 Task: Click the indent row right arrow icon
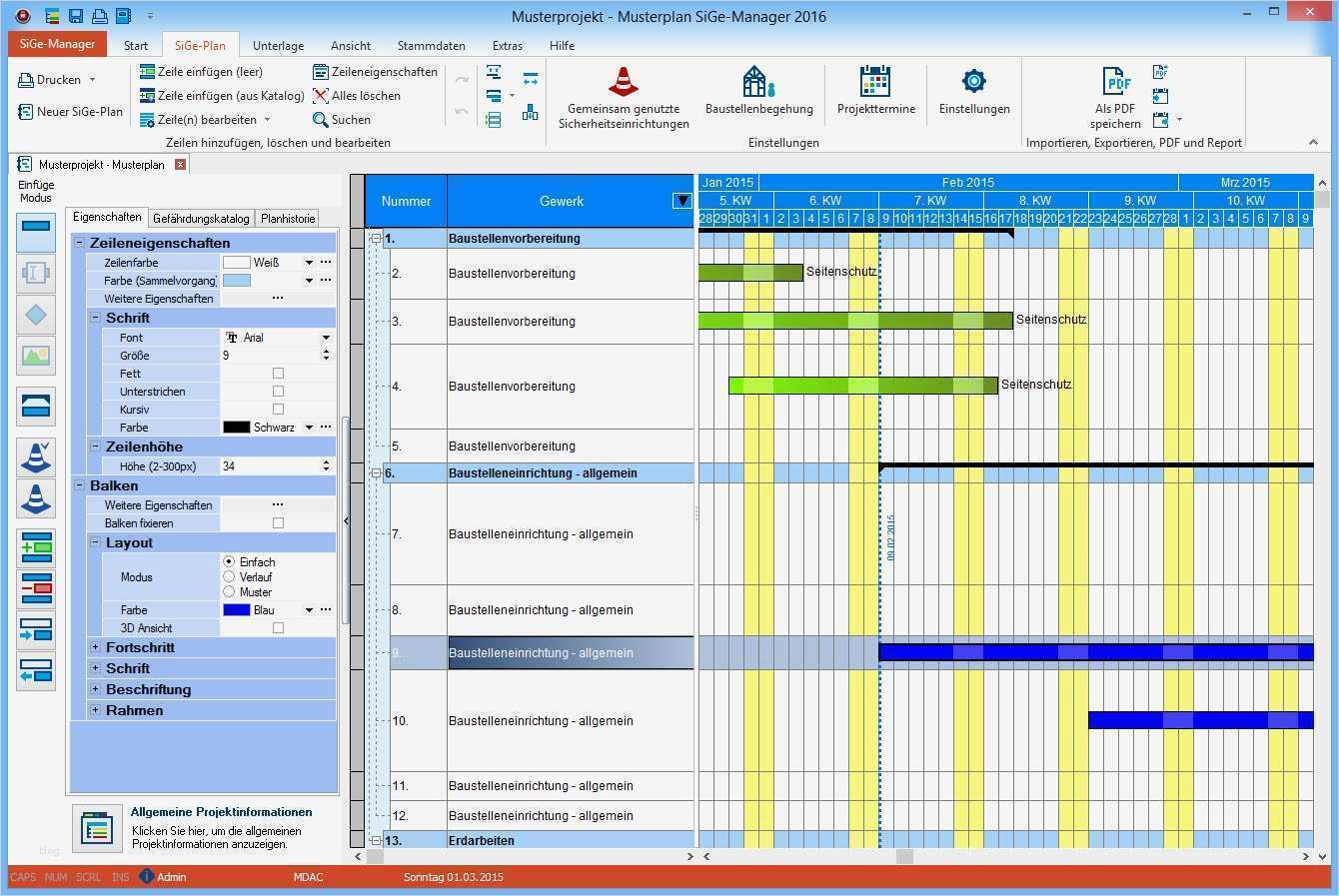36,630
